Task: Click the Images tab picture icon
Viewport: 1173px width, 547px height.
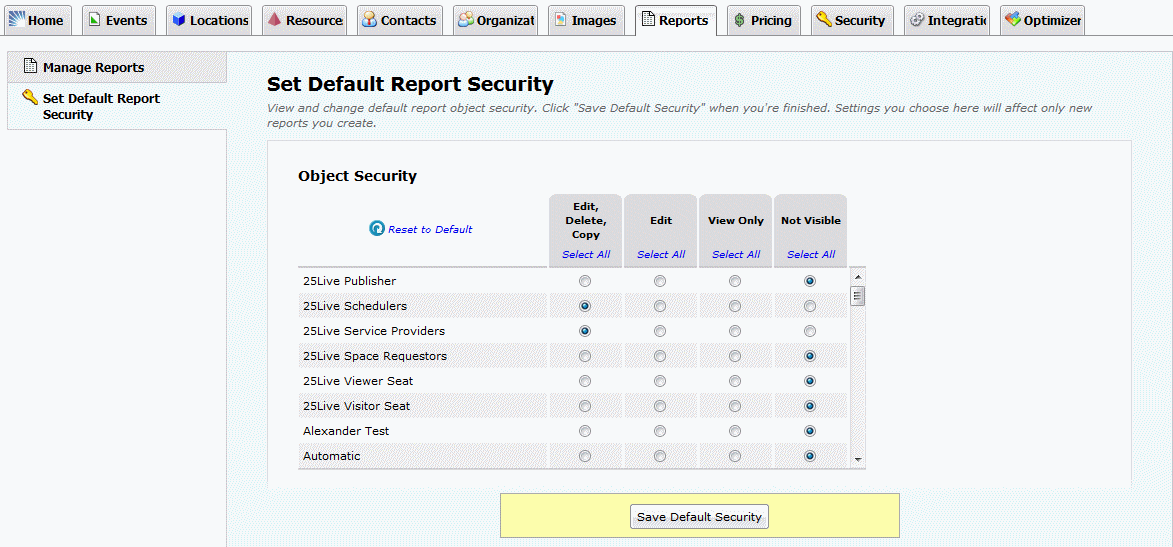Action: (x=560, y=20)
